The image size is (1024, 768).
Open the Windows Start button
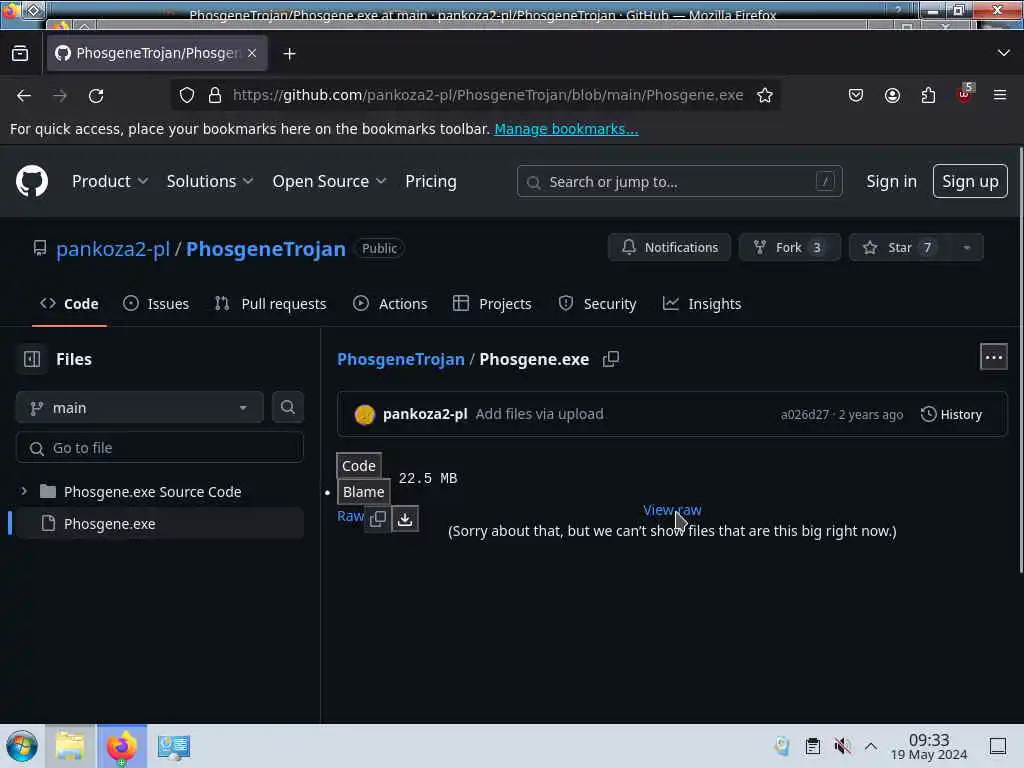coord(22,746)
